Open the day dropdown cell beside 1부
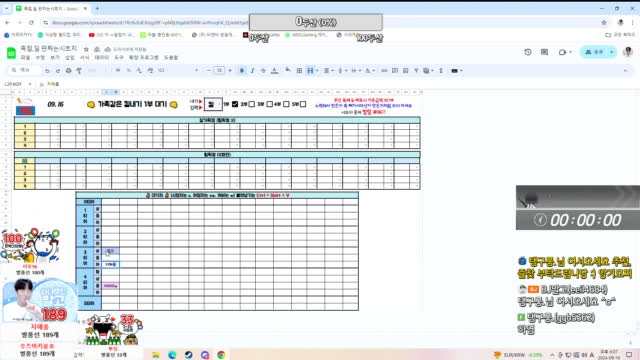640x360 pixels. click(x=213, y=104)
